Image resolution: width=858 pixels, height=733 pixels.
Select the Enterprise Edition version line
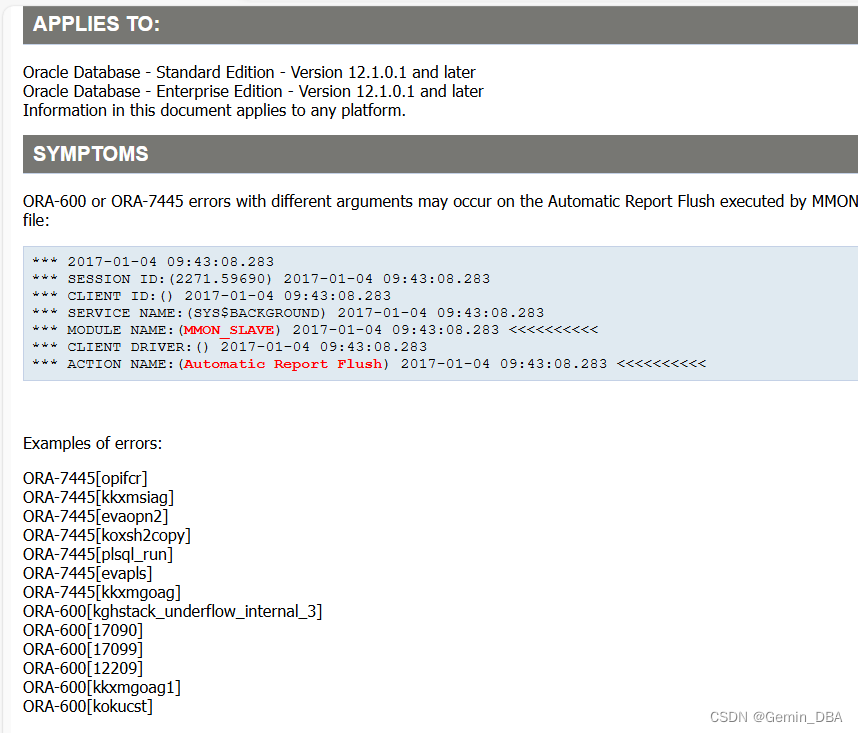(253, 91)
